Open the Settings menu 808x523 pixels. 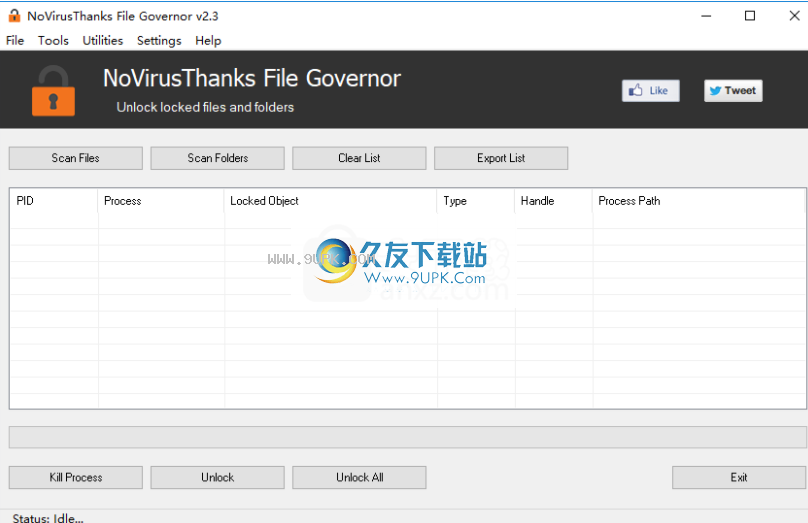coord(159,40)
